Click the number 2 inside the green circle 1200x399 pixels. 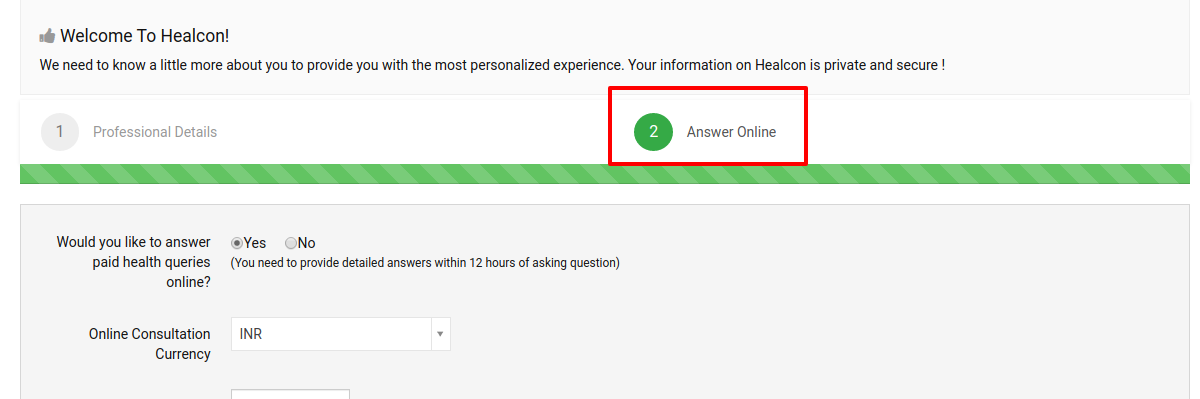(x=653, y=132)
